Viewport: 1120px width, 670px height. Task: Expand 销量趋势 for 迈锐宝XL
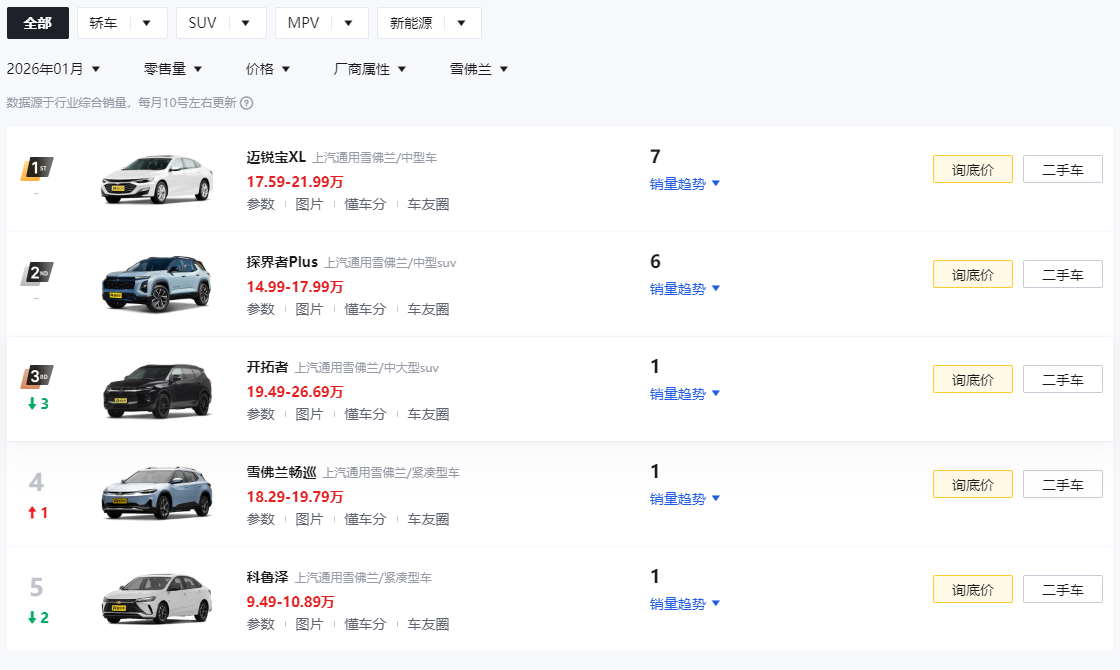point(685,184)
